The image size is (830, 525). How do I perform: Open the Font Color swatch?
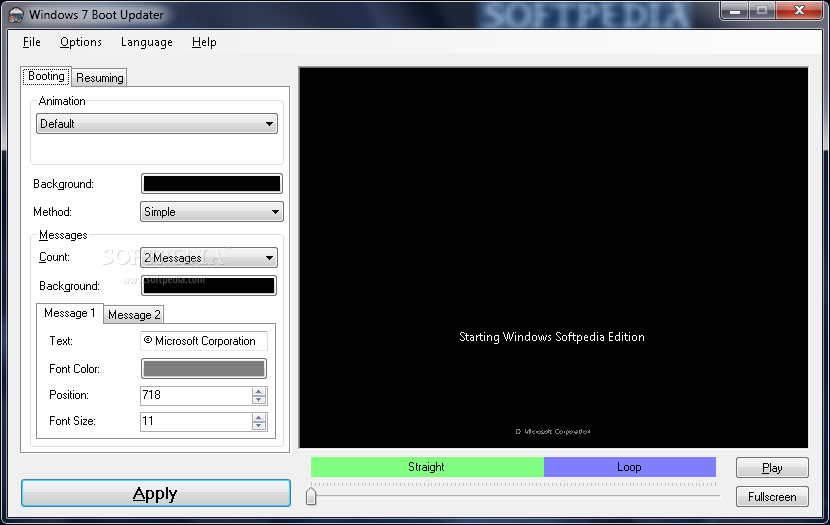[204, 369]
